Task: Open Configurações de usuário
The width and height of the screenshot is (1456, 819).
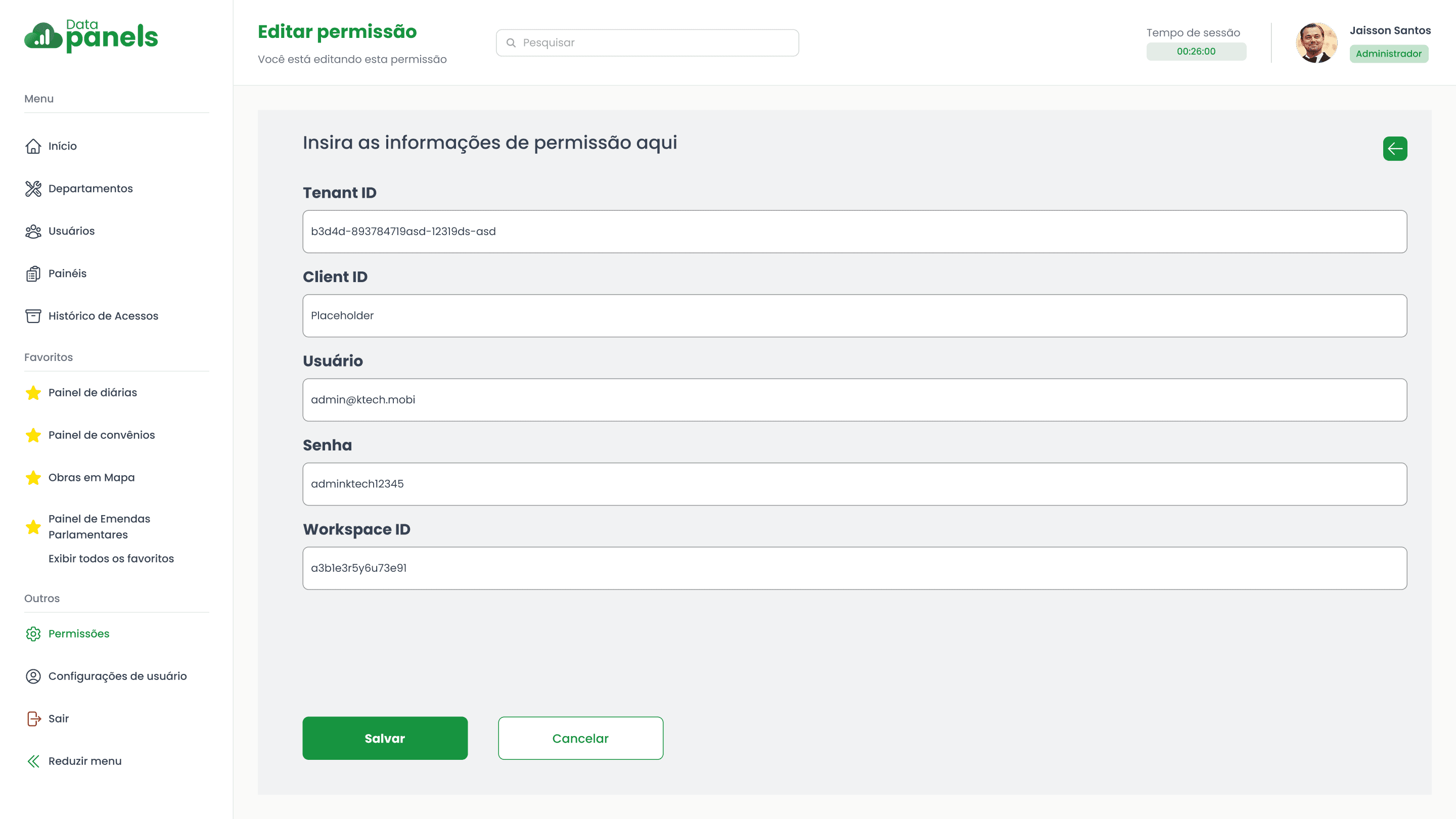Action: 118,676
